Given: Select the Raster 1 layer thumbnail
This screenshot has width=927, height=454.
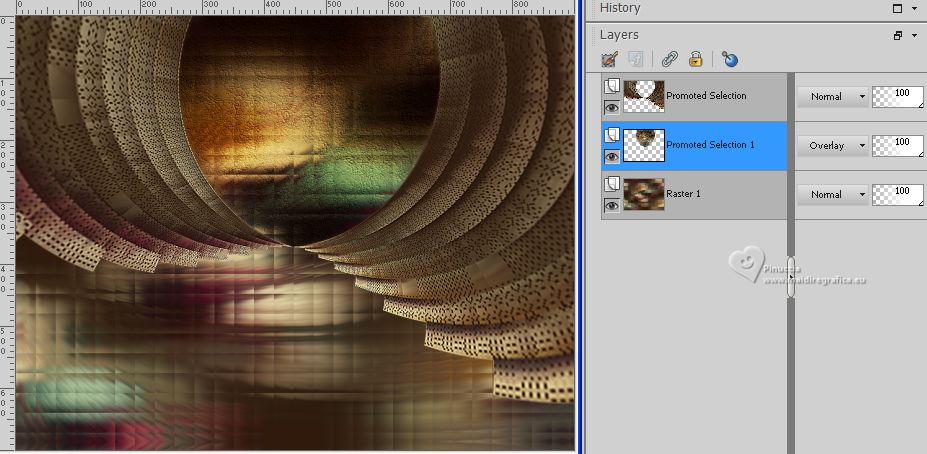Looking at the screenshot, I should pos(644,194).
